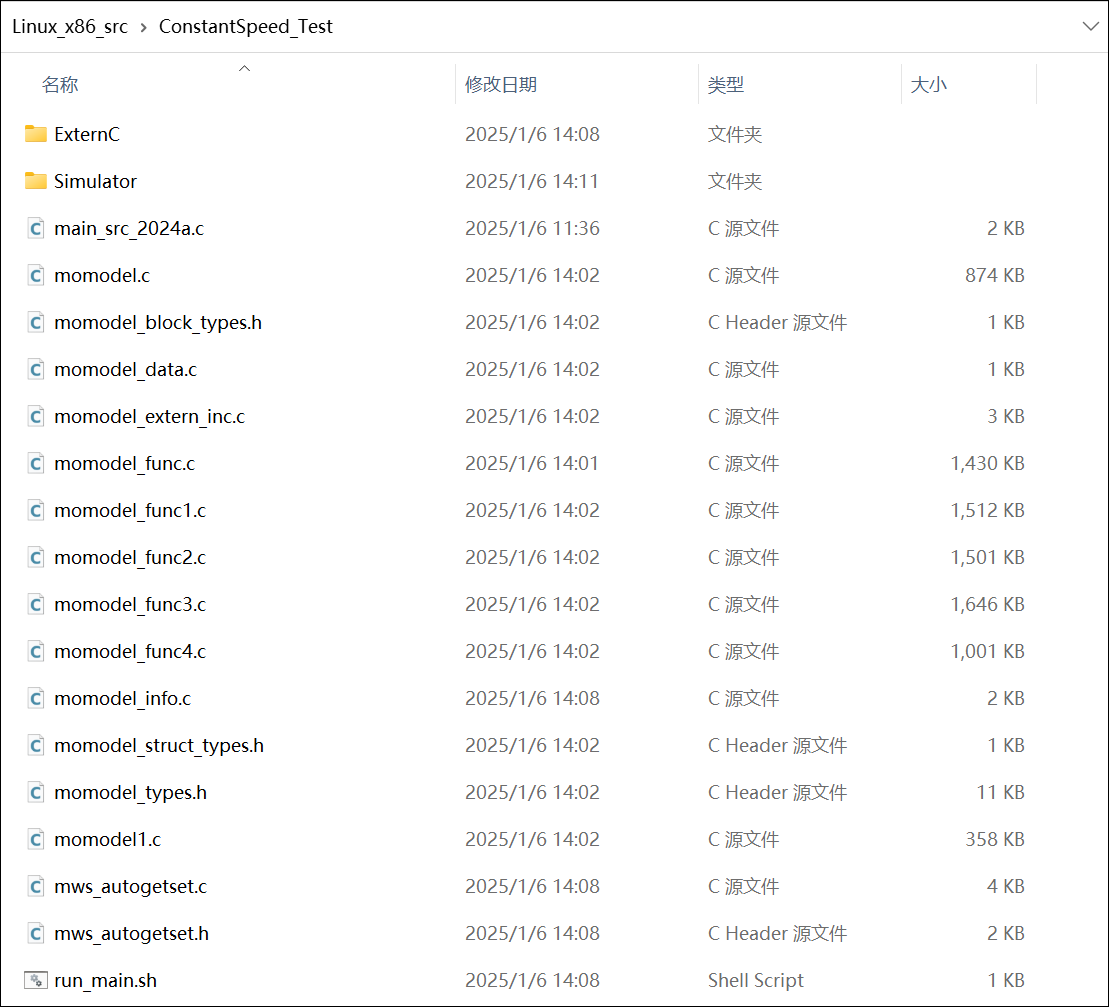This screenshot has height=1007, width=1109.
Task: Select the run_main.sh shell script icon
Action: tap(36, 980)
